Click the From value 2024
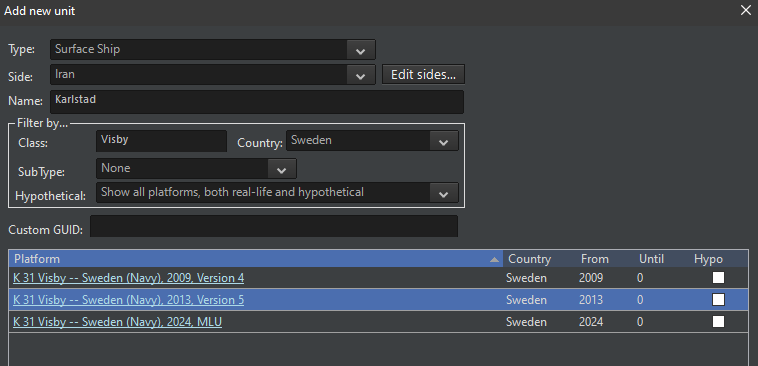This screenshot has width=758, height=366. 591,322
